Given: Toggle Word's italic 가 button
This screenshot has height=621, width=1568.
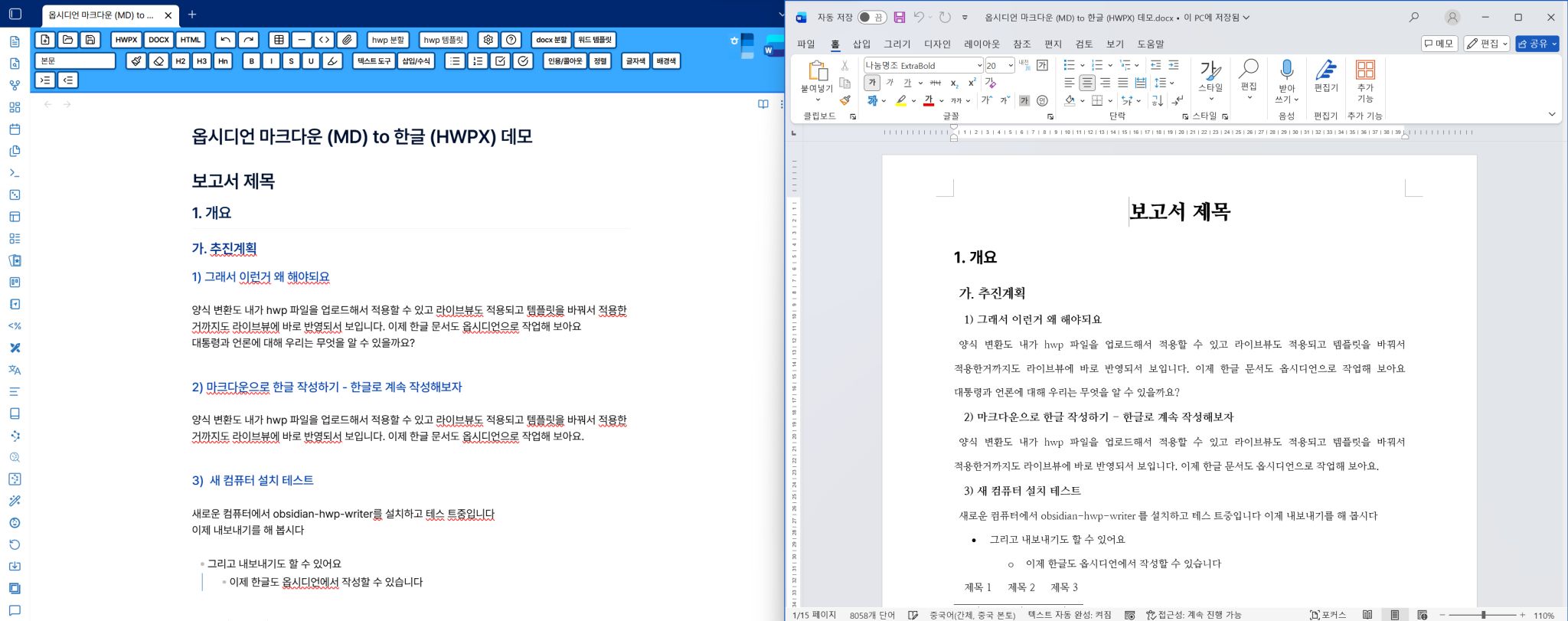Looking at the screenshot, I should (890, 83).
